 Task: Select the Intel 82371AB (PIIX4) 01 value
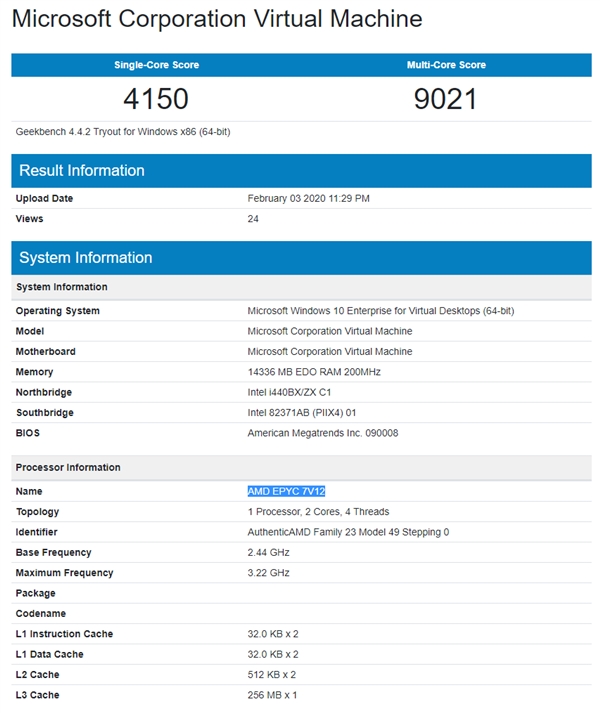302,413
